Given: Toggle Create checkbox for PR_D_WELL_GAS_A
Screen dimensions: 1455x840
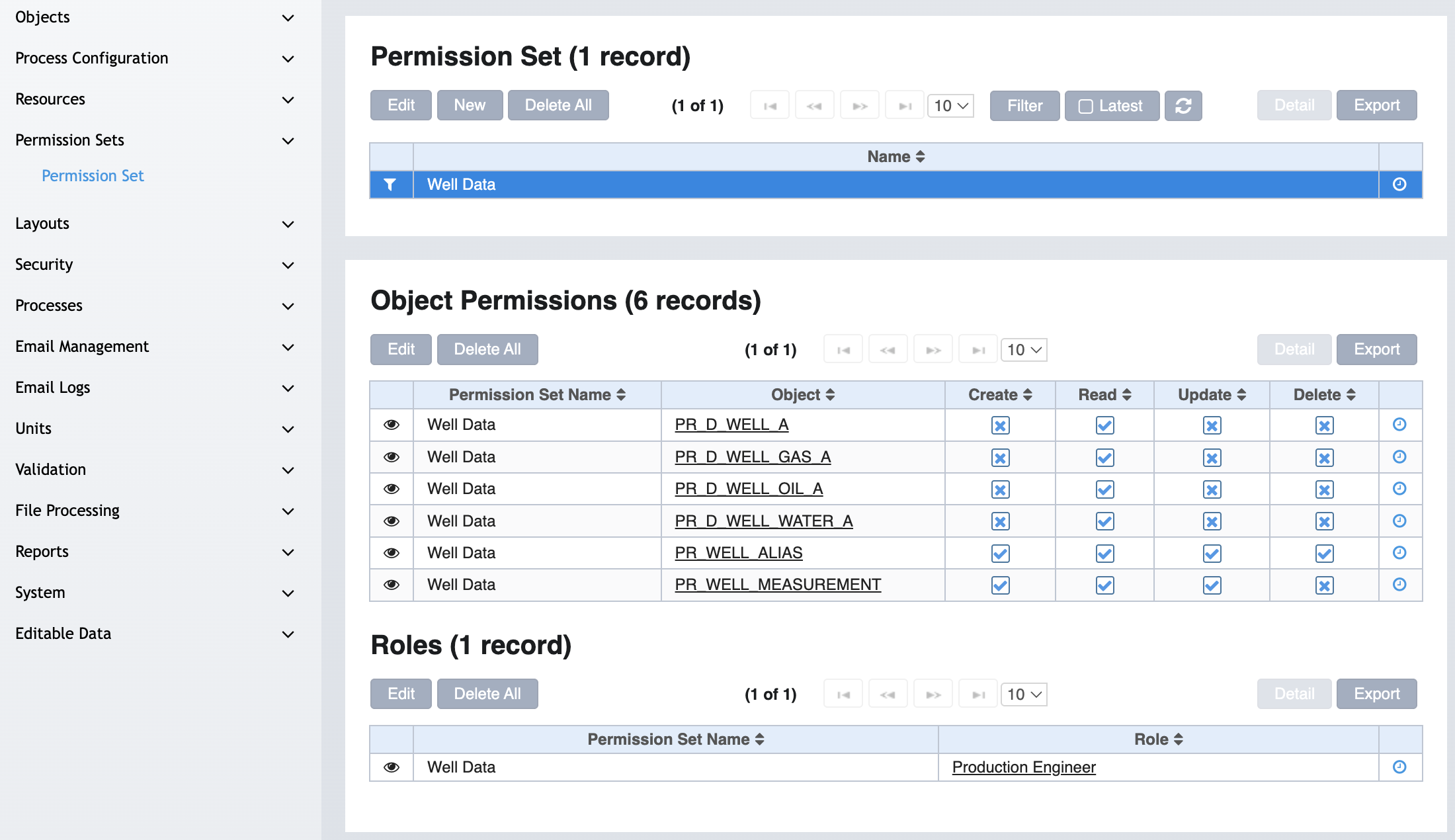Looking at the screenshot, I should [1000, 458].
